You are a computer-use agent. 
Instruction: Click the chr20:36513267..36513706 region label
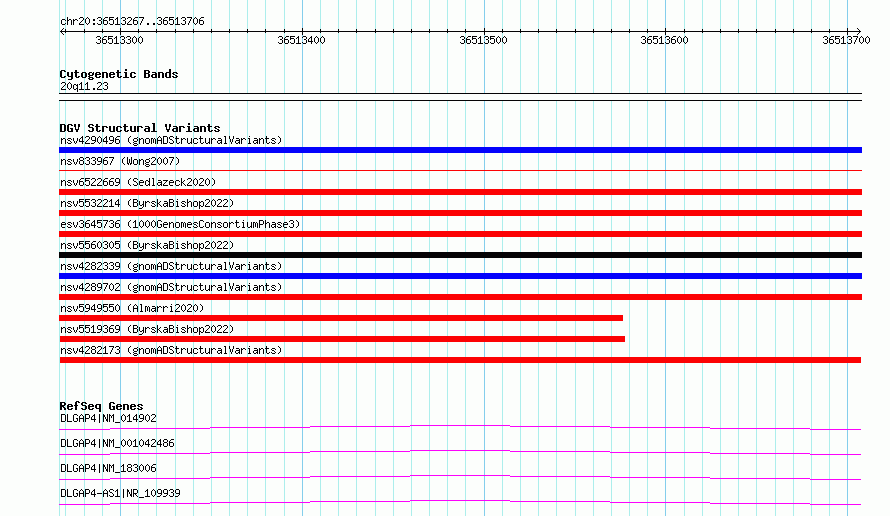(132, 21)
